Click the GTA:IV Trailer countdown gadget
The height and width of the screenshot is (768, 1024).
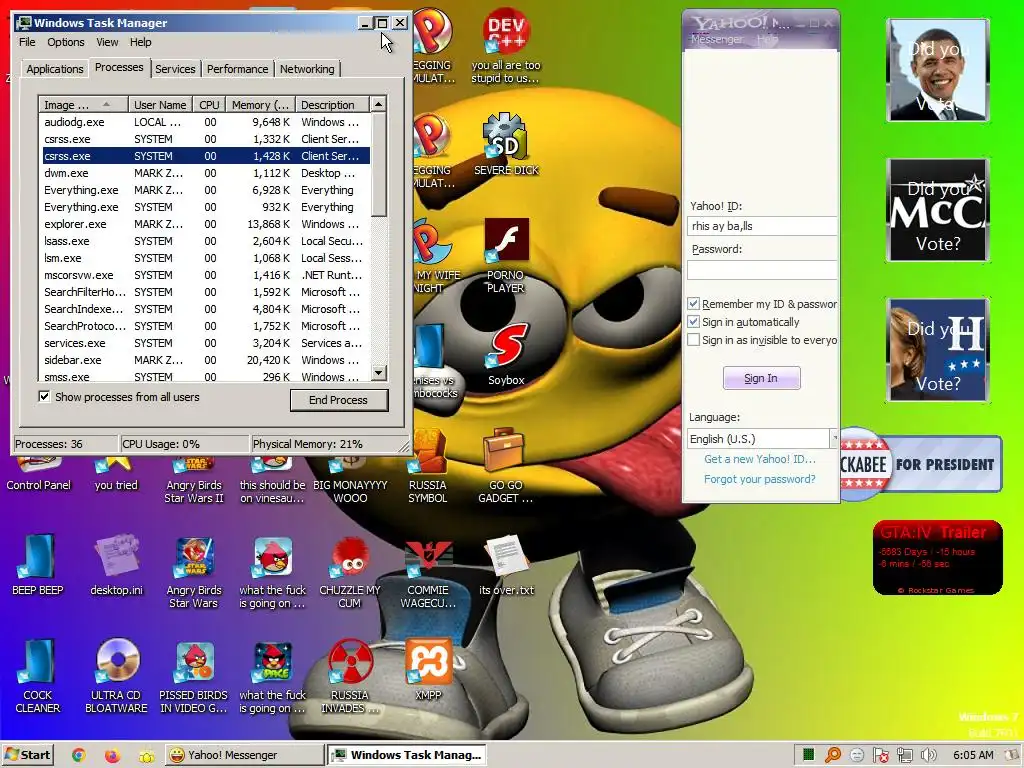tap(937, 558)
